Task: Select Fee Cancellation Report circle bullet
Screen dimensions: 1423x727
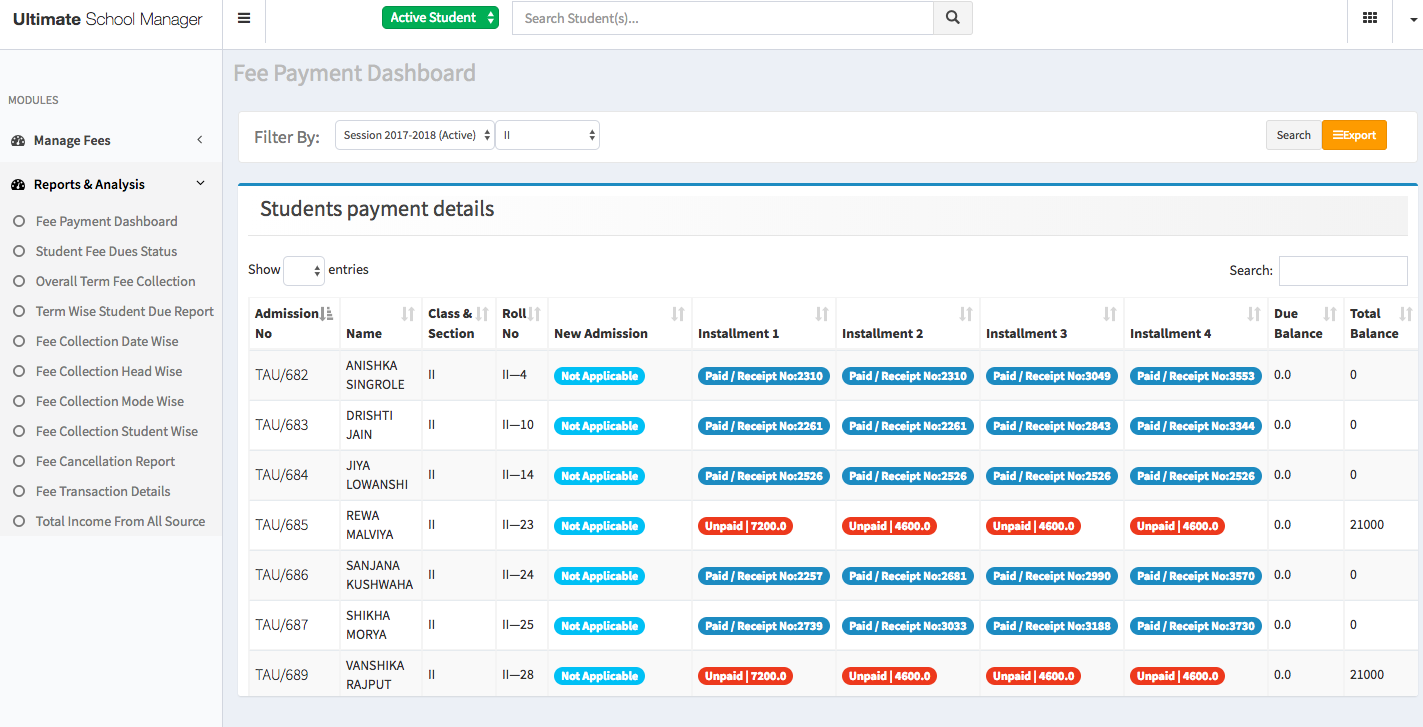Action: pos(18,462)
